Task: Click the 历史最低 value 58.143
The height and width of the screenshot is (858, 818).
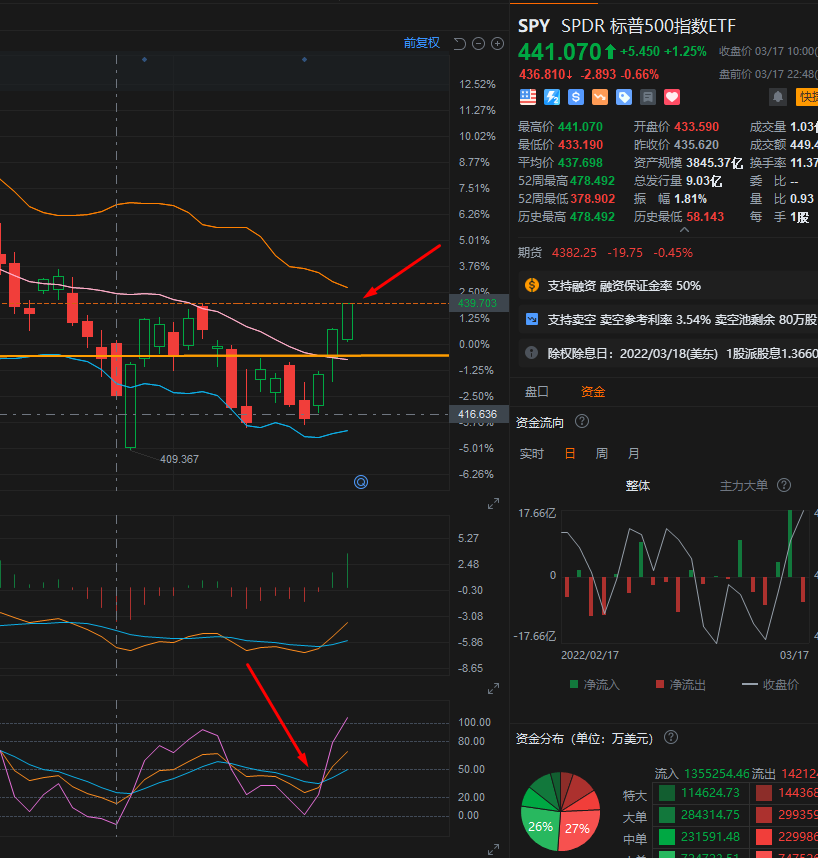Action: click(705, 217)
